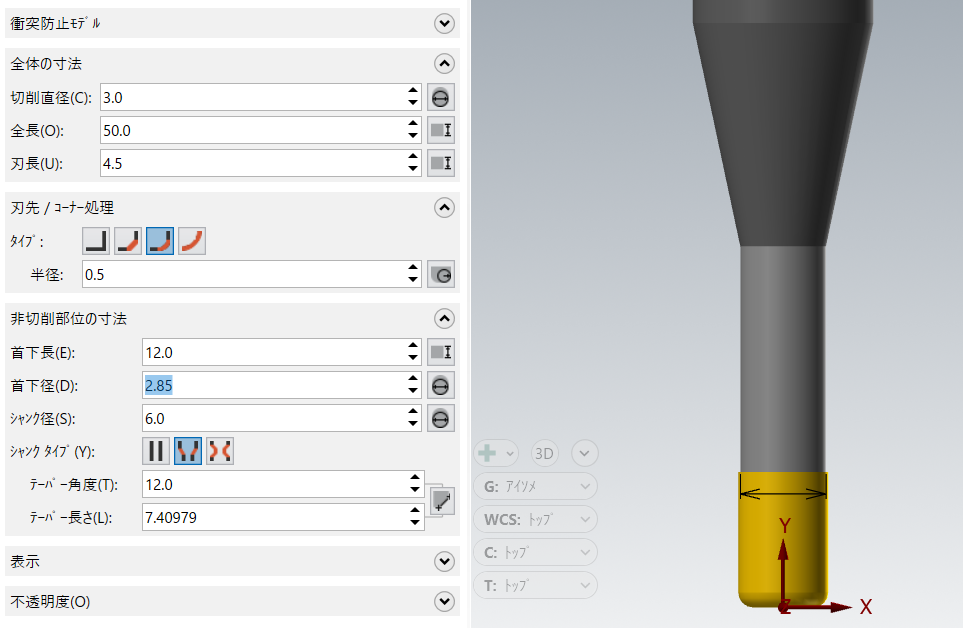Click the length icon beside 刃長(U)
This screenshot has height=628, width=963.
(441, 163)
